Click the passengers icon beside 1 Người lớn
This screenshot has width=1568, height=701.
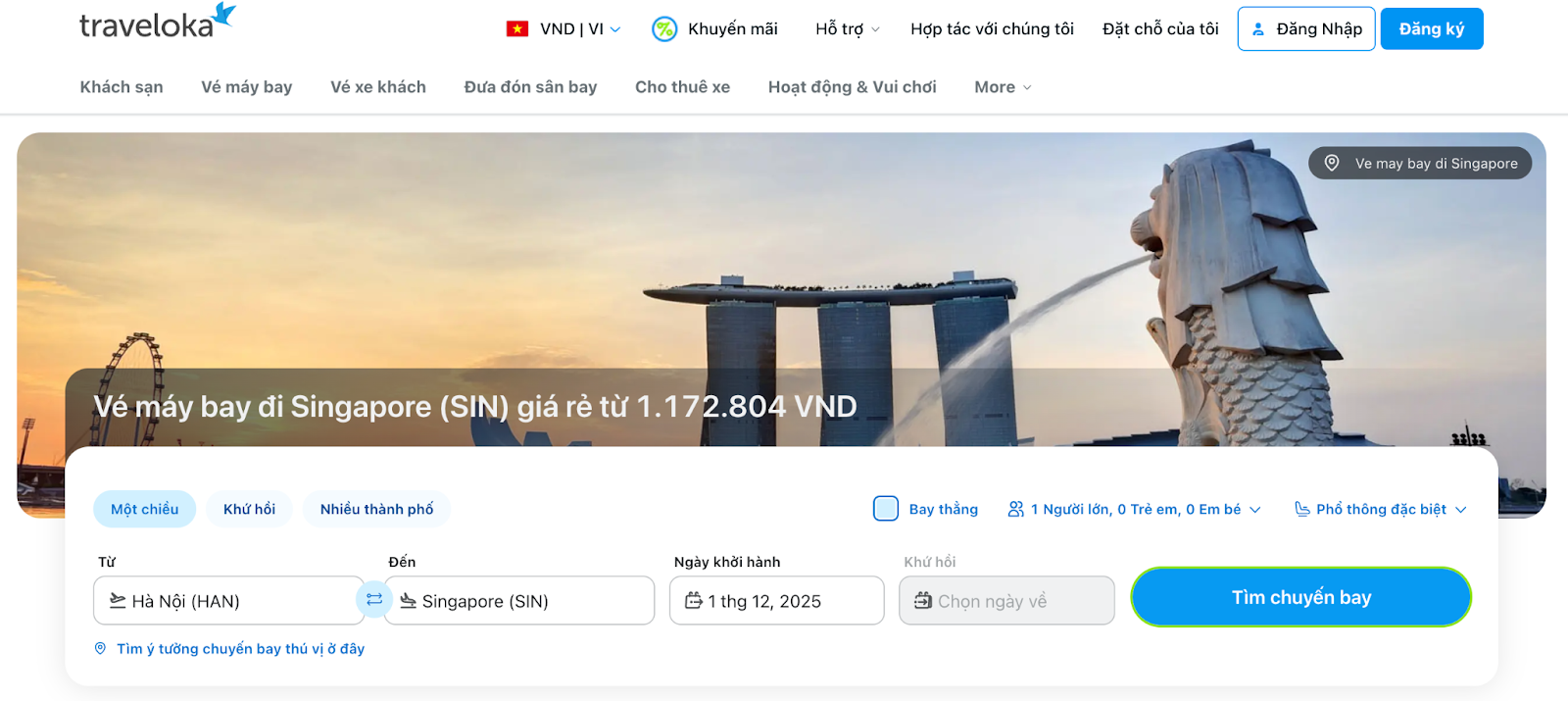tap(1015, 509)
